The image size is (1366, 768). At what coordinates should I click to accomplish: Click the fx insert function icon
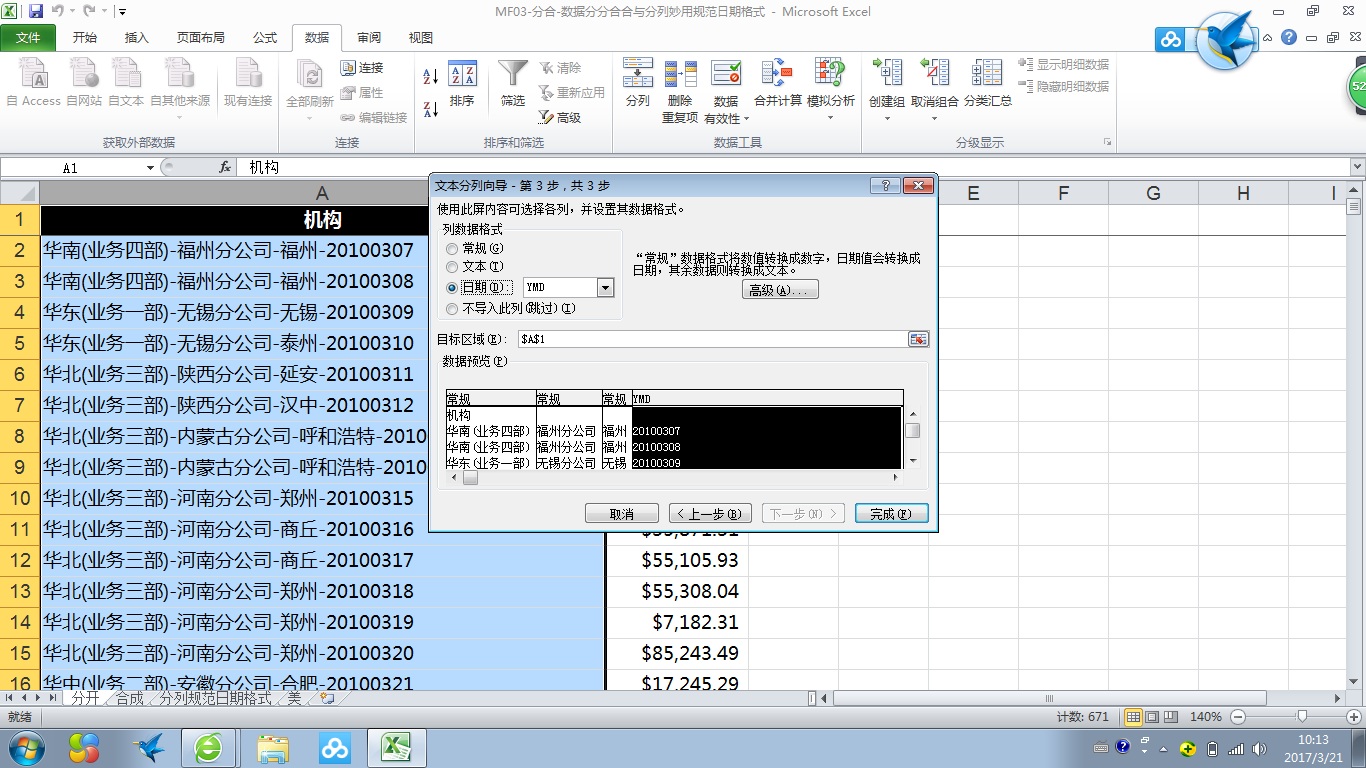(x=225, y=168)
